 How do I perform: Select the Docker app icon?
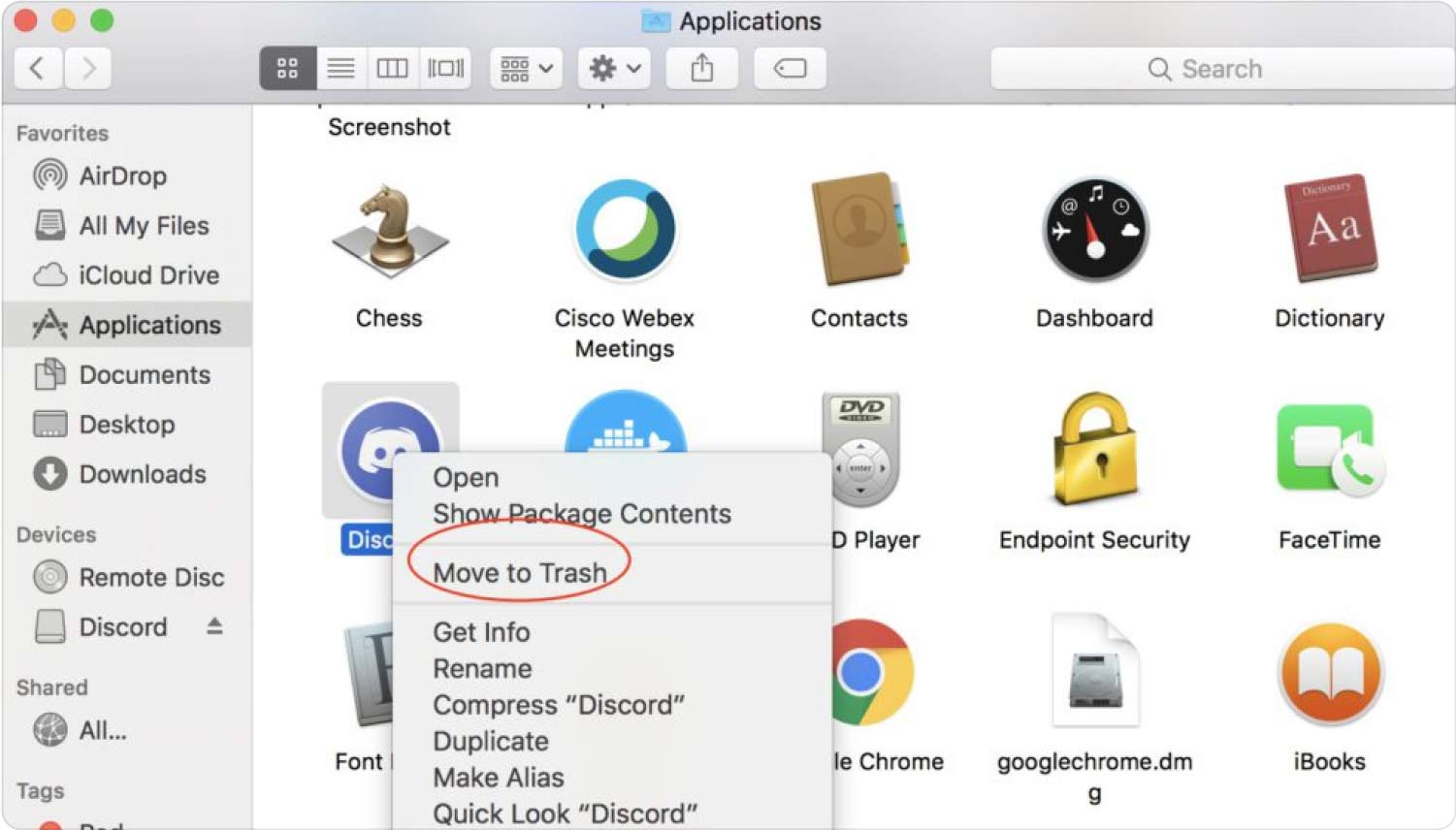click(x=626, y=422)
